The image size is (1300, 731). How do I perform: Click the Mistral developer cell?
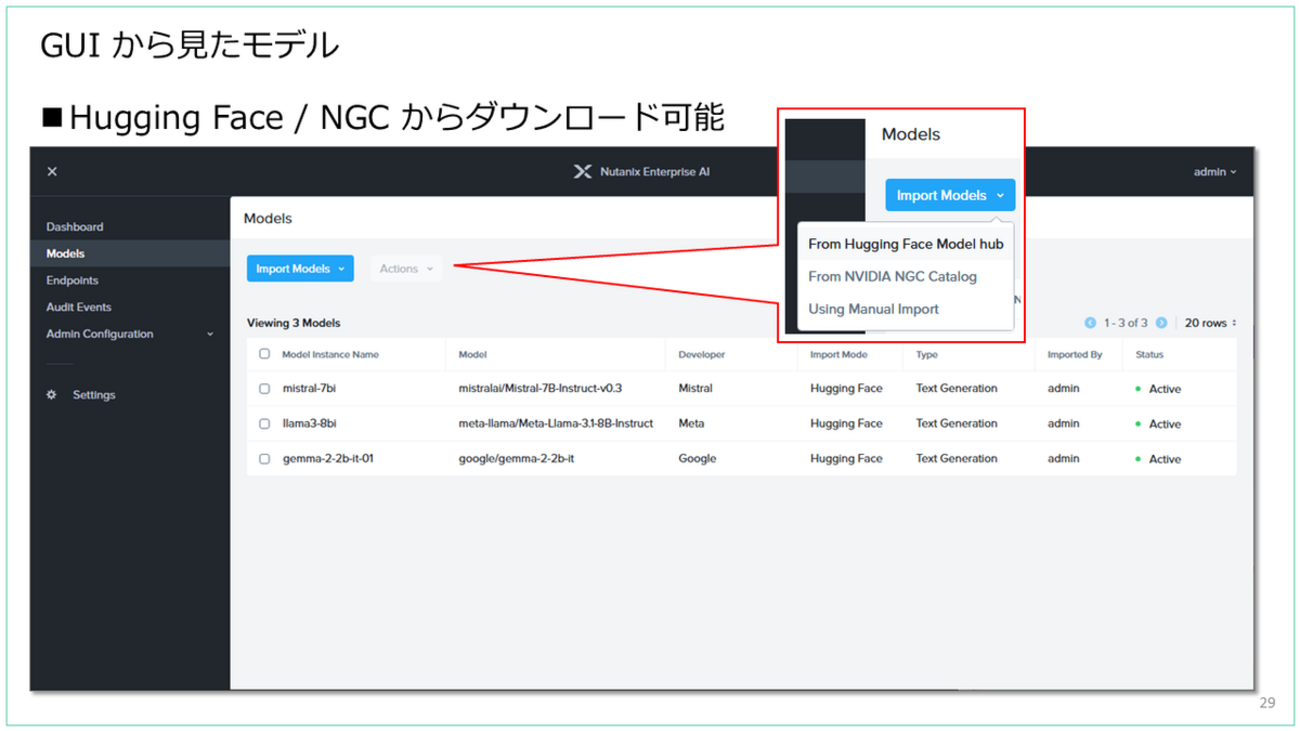click(x=696, y=389)
